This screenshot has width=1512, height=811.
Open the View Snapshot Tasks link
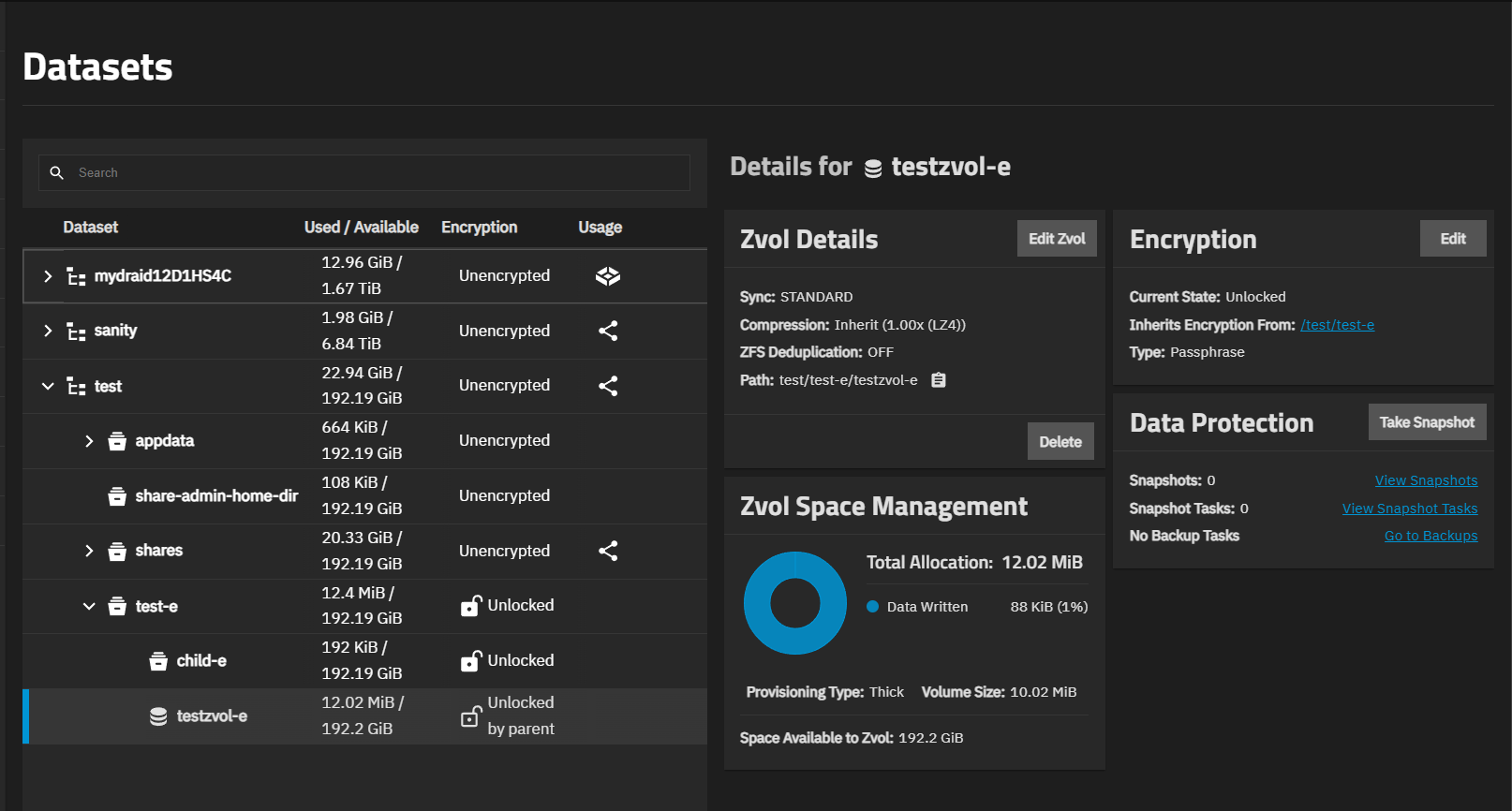pos(1409,509)
